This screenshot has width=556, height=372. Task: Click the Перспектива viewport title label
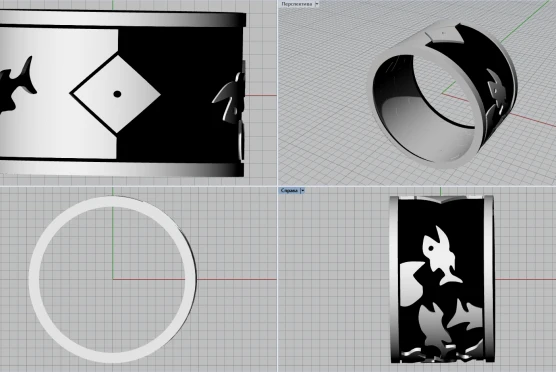[296, 4]
